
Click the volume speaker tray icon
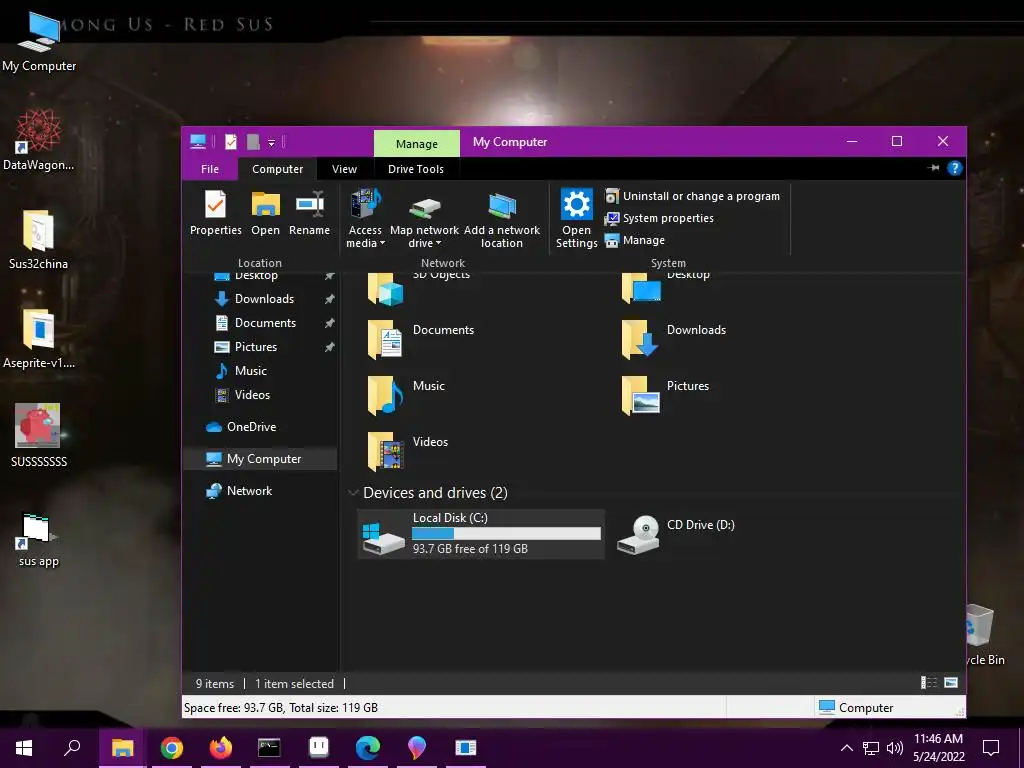[895, 748]
